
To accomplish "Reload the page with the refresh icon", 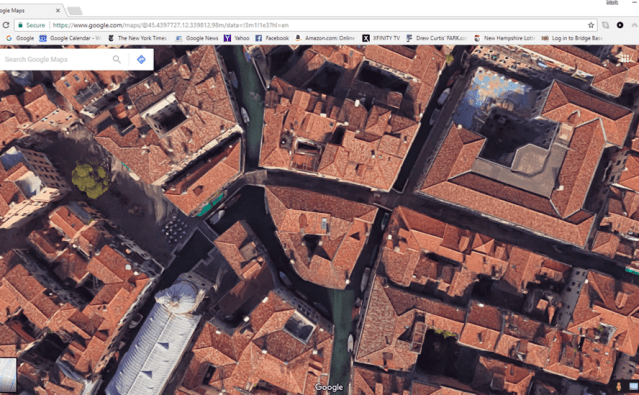I will pyautogui.click(x=6, y=25).
